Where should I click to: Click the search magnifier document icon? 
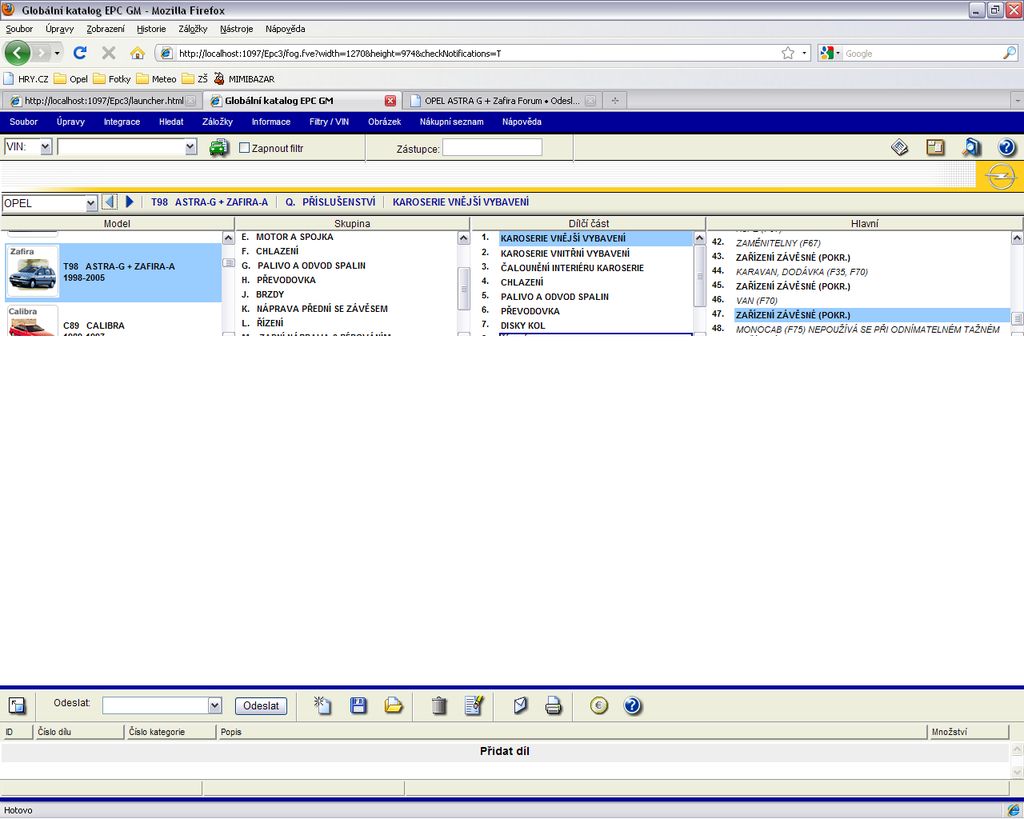point(971,148)
